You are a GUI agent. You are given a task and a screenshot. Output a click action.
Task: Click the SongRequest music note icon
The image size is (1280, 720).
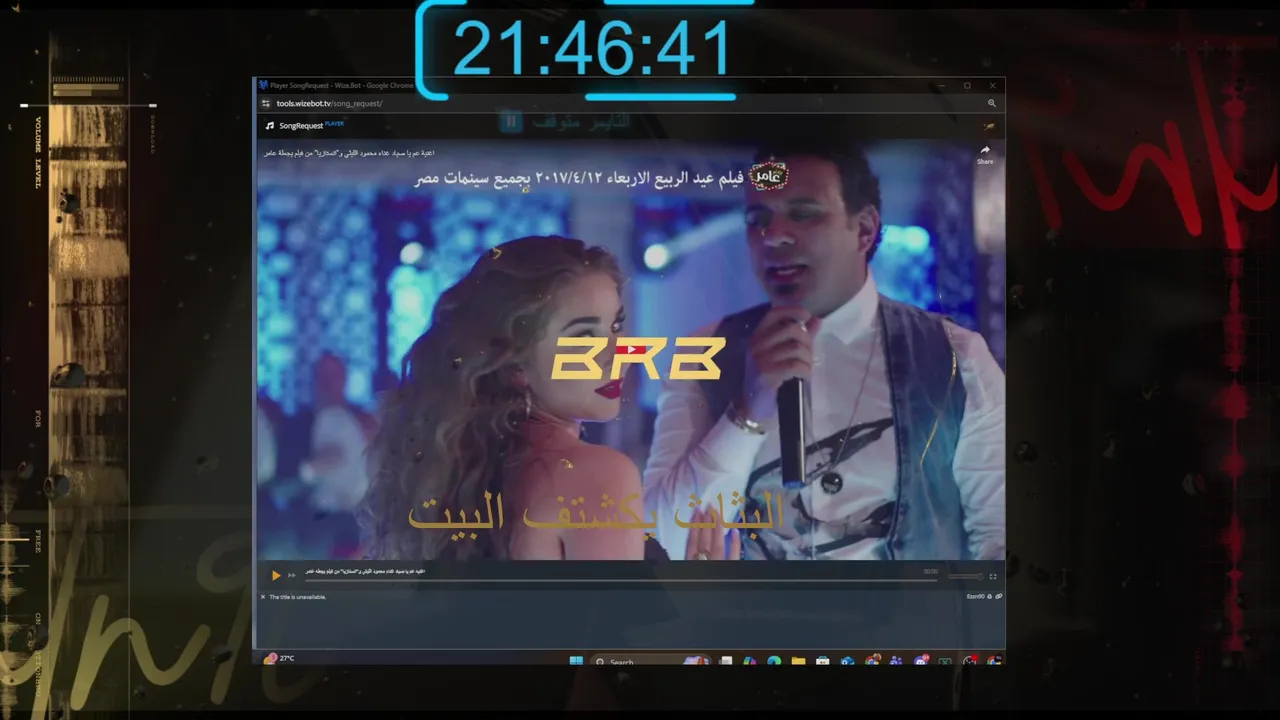(270, 126)
